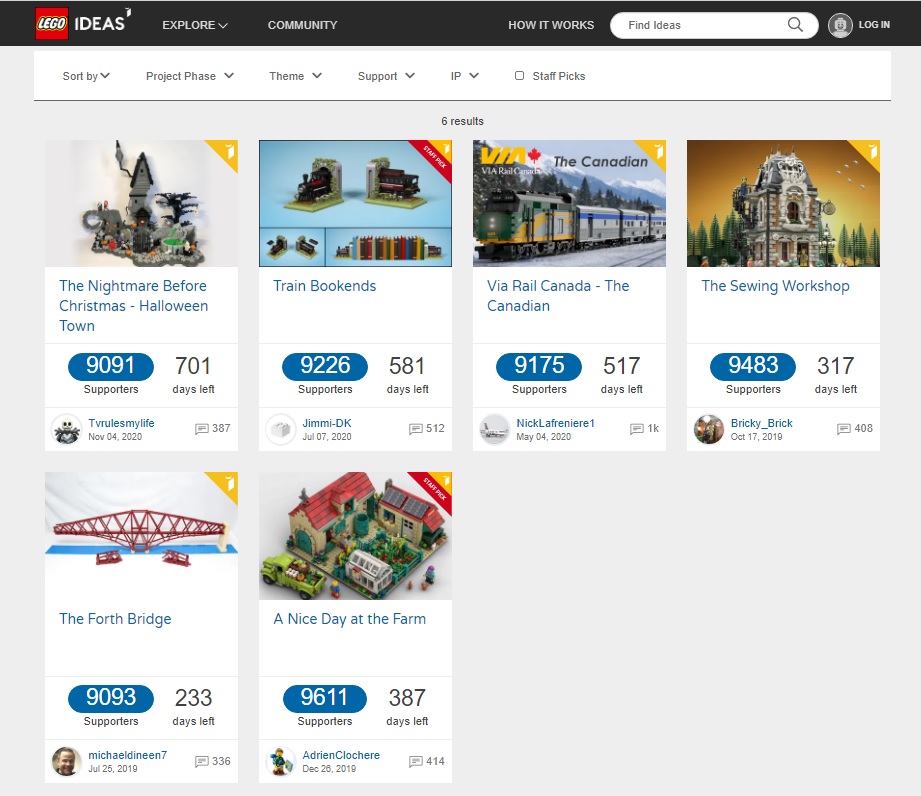
Task: Click the 9611 supporters badge
Action: click(325, 698)
